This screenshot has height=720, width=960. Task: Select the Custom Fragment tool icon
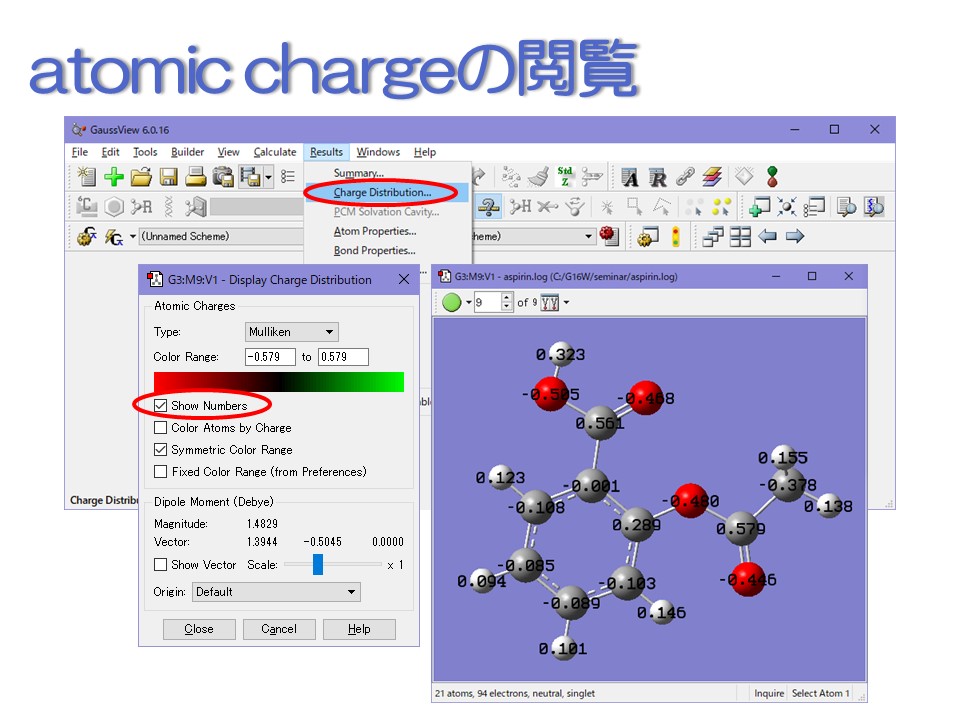(x=196, y=207)
